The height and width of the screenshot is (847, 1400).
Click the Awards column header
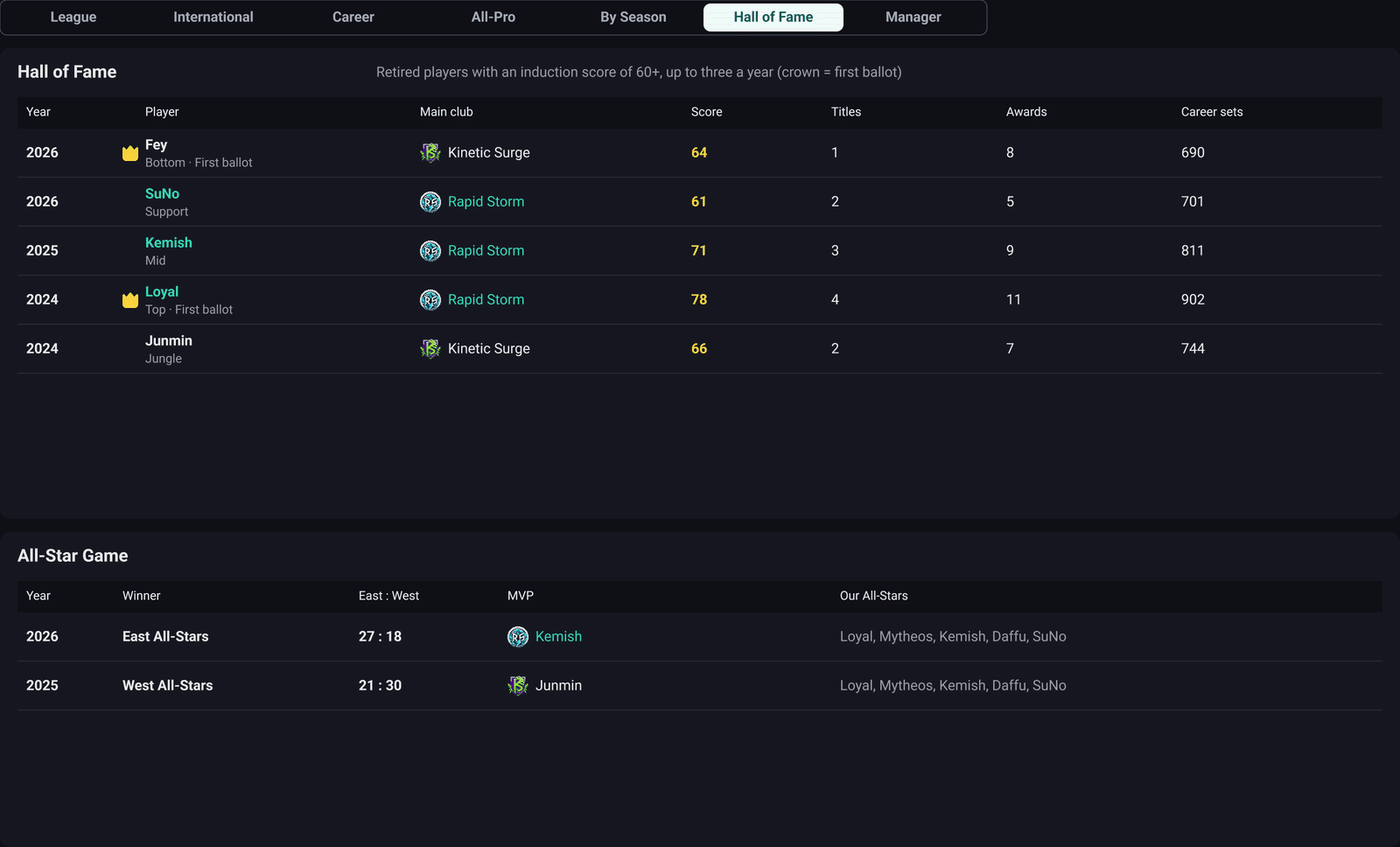[1026, 112]
